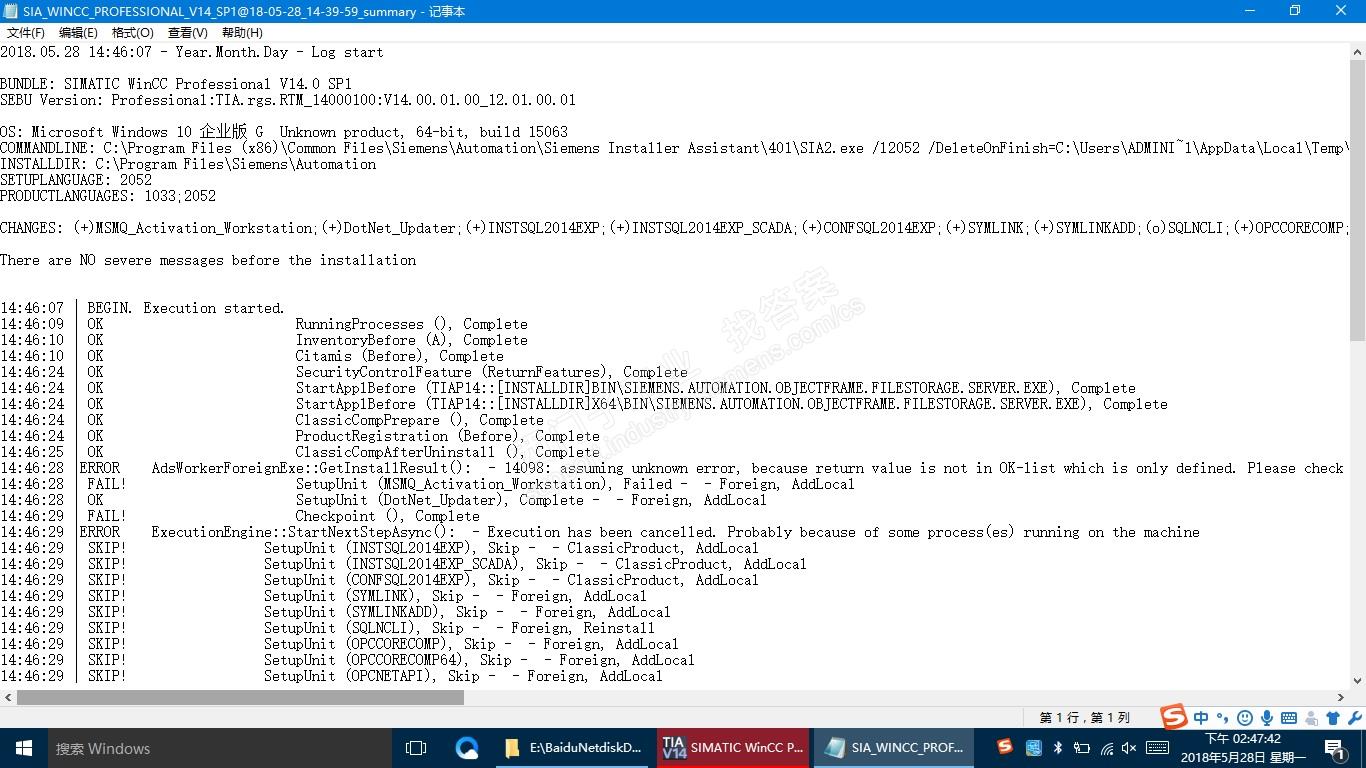Screen dimensions: 1366x768
Task: Click the 'SEBU Version' line
Action: click(288, 100)
